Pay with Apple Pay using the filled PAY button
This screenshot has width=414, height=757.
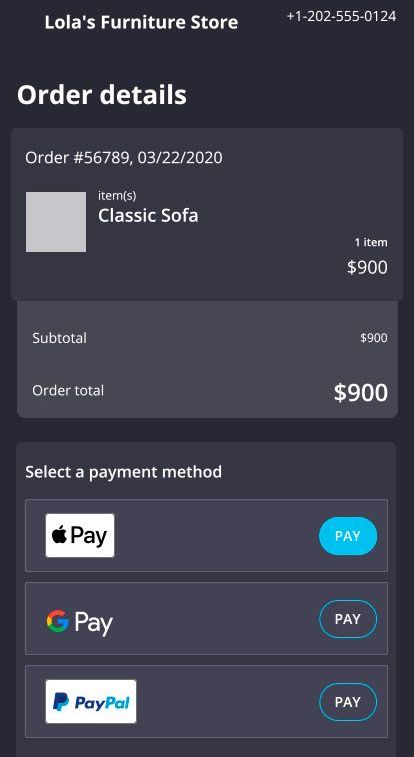tap(348, 536)
